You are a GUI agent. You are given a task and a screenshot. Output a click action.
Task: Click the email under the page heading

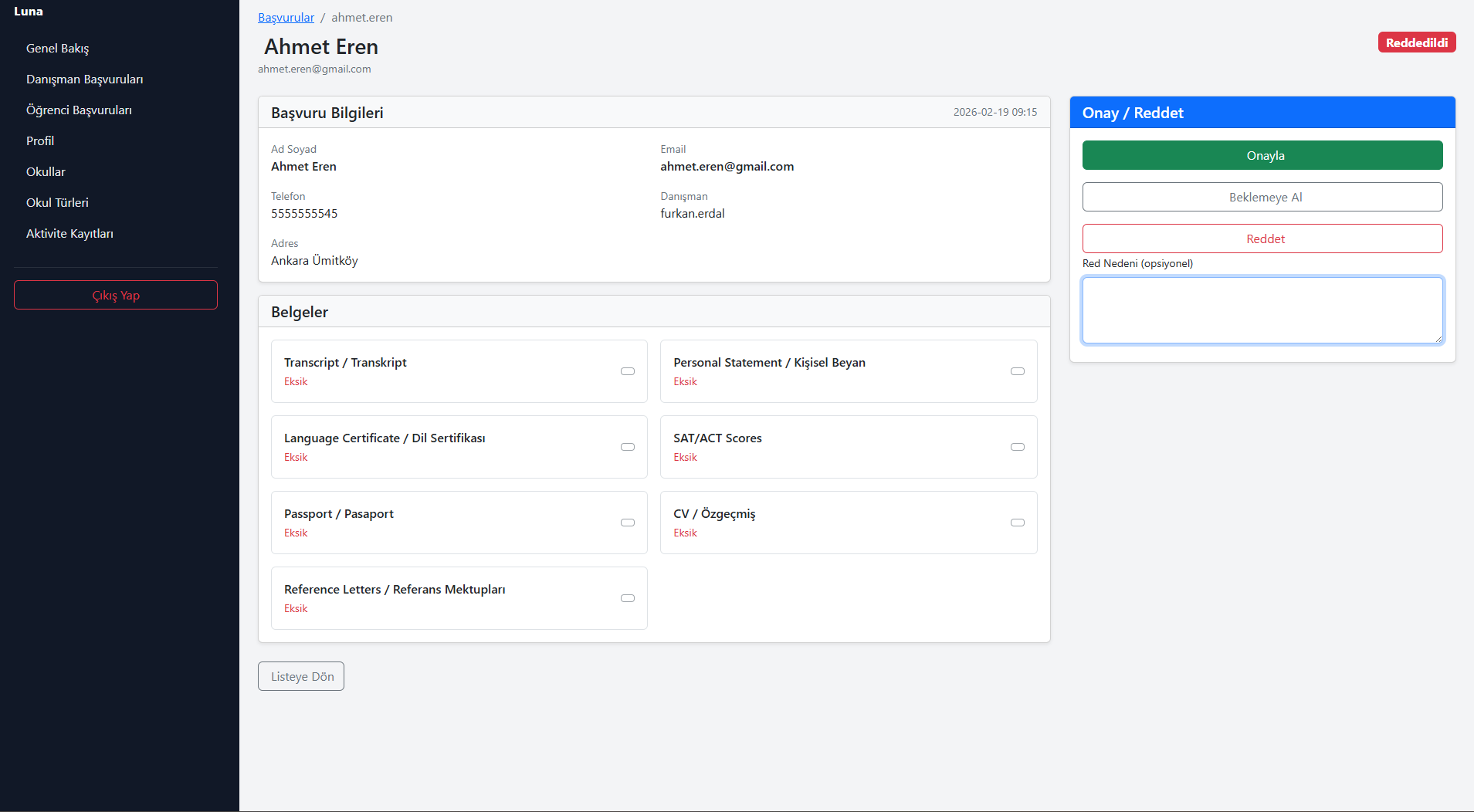314,69
